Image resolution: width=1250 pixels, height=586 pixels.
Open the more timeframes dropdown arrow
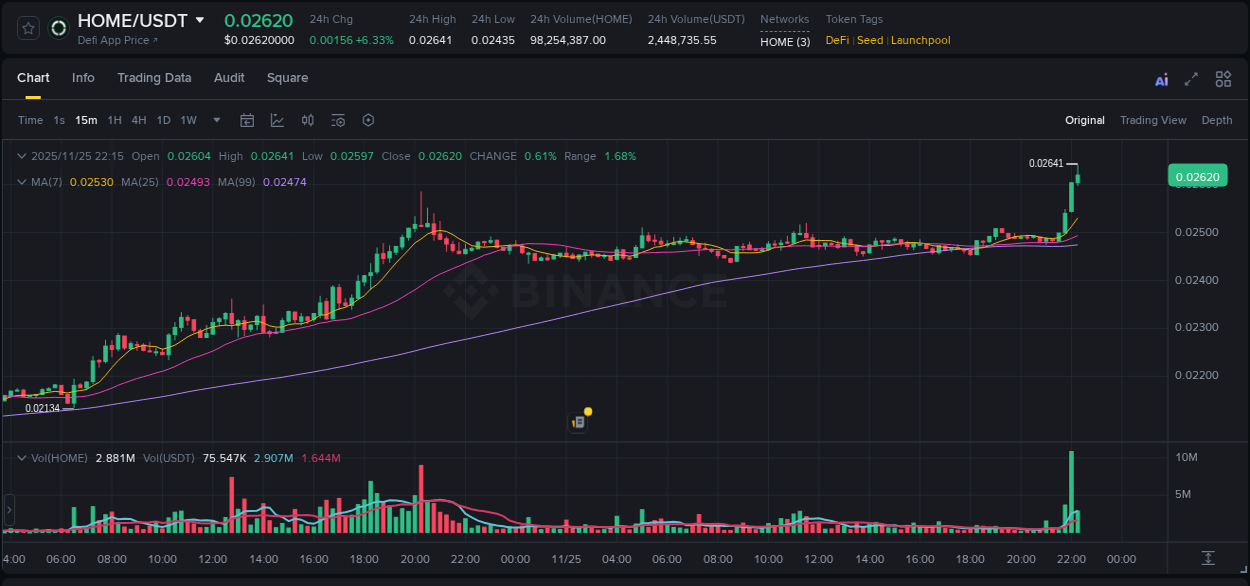tap(215, 120)
